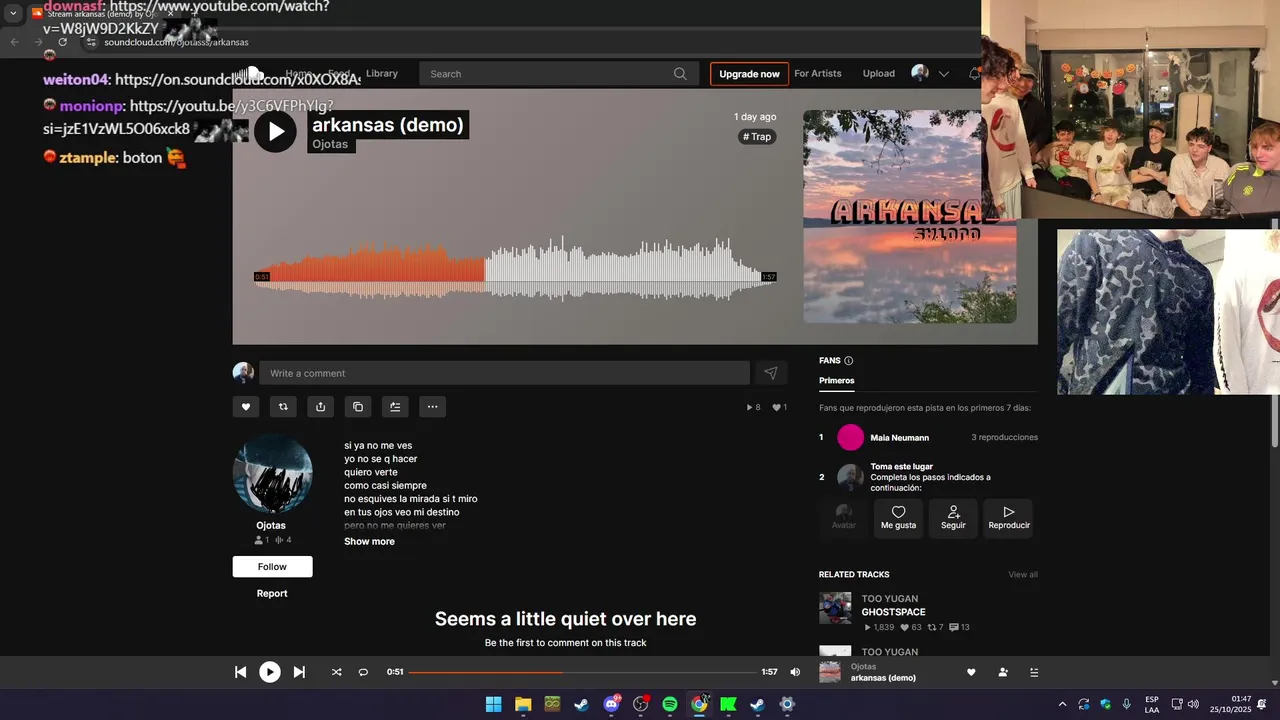Click the browser address bar URL
Viewport: 1280px width, 720px height.
176,42
